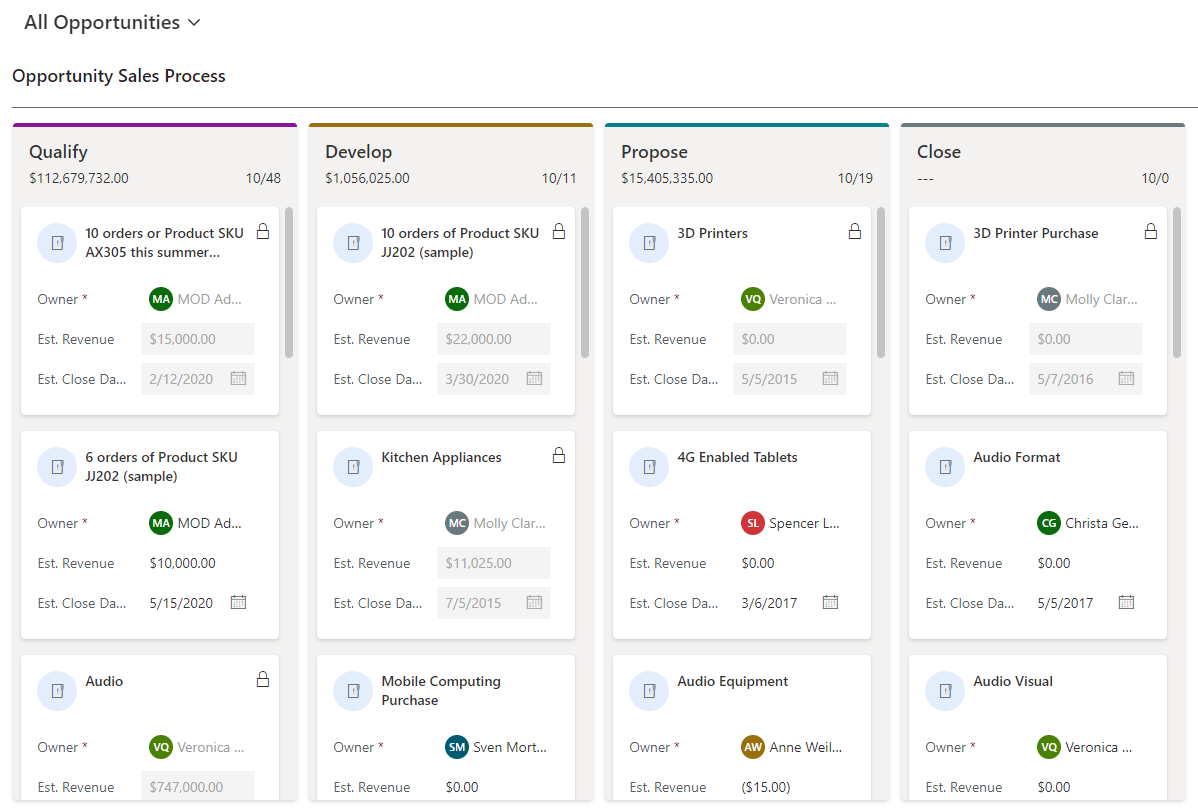Click the Molly Clar... owner on Kitchen Appliances

tap(495, 523)
